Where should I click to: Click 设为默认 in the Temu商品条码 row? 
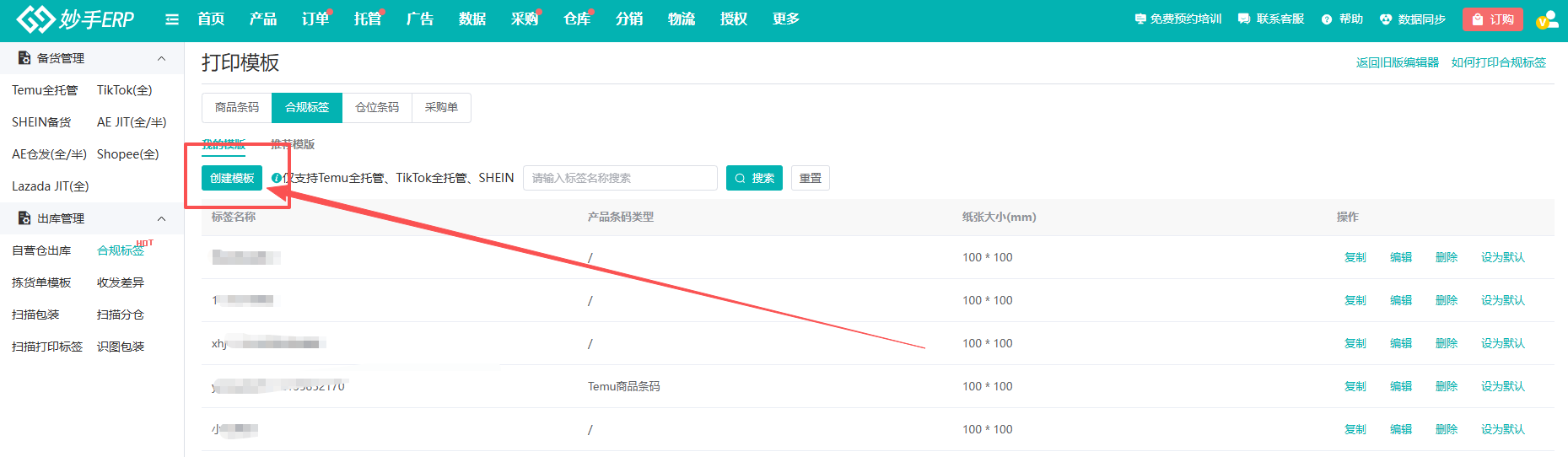tap(1503, 386)
